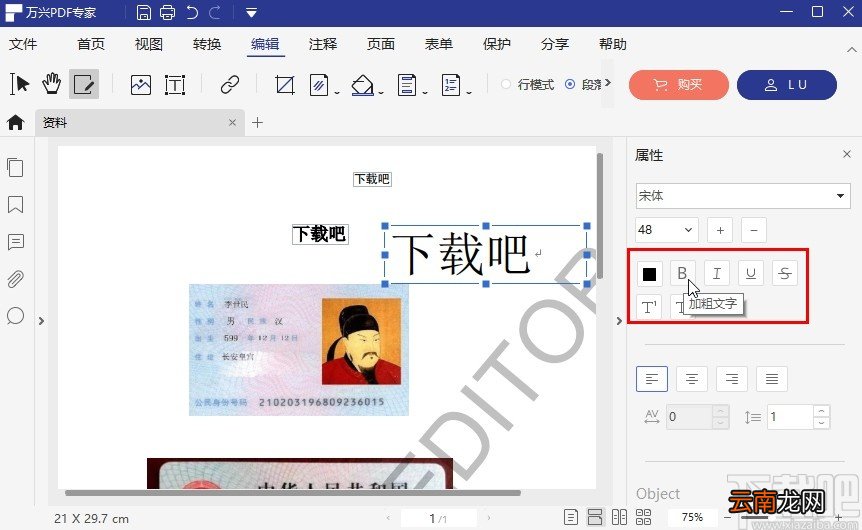Switch to the 分享 tab
This screenshot has height=530, width=862.
555,44
